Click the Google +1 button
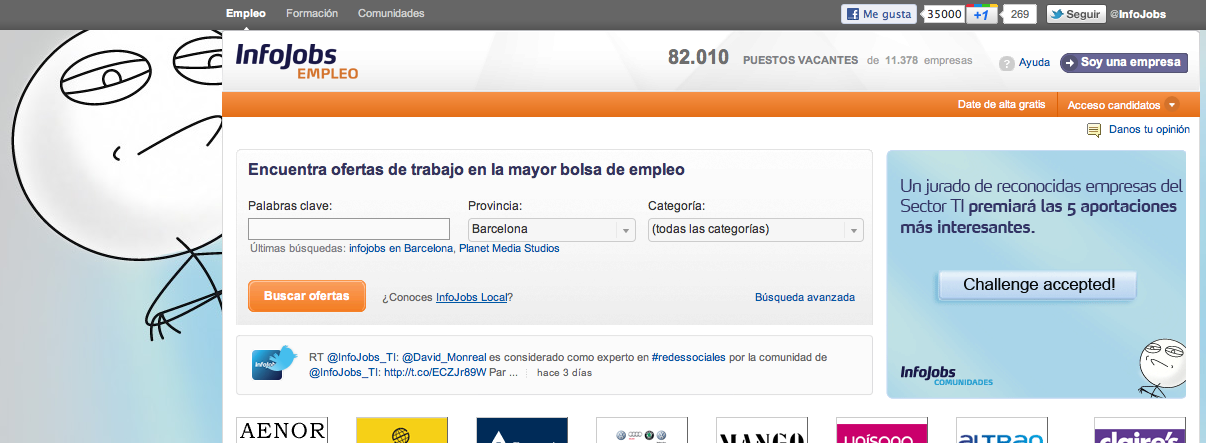The height and width of the screenshot is (443, 1206). tap(982, 14)
